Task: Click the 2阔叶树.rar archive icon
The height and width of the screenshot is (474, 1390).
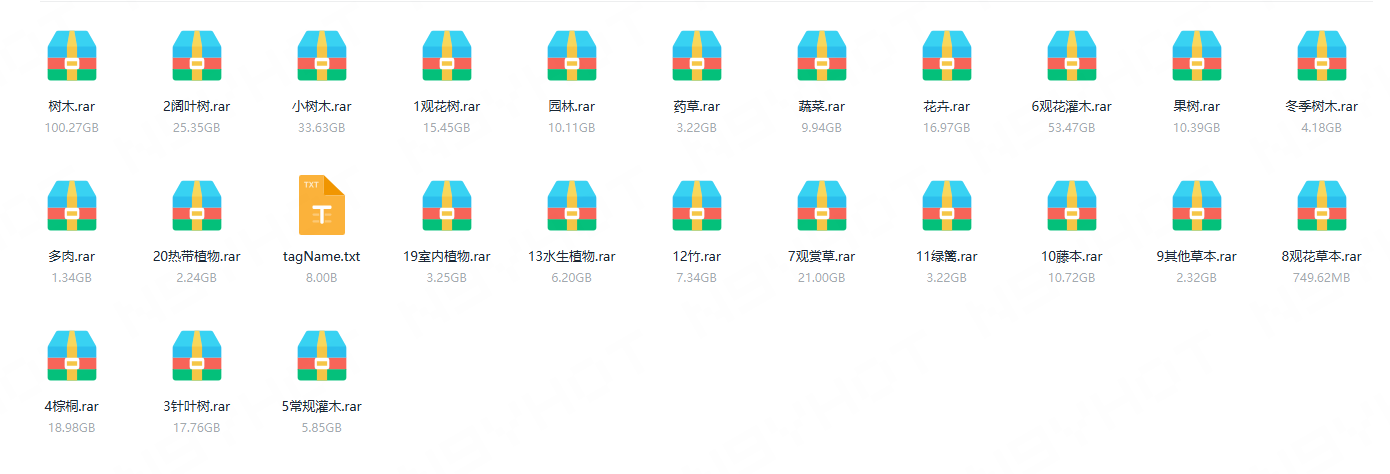Action: (197, 55)
